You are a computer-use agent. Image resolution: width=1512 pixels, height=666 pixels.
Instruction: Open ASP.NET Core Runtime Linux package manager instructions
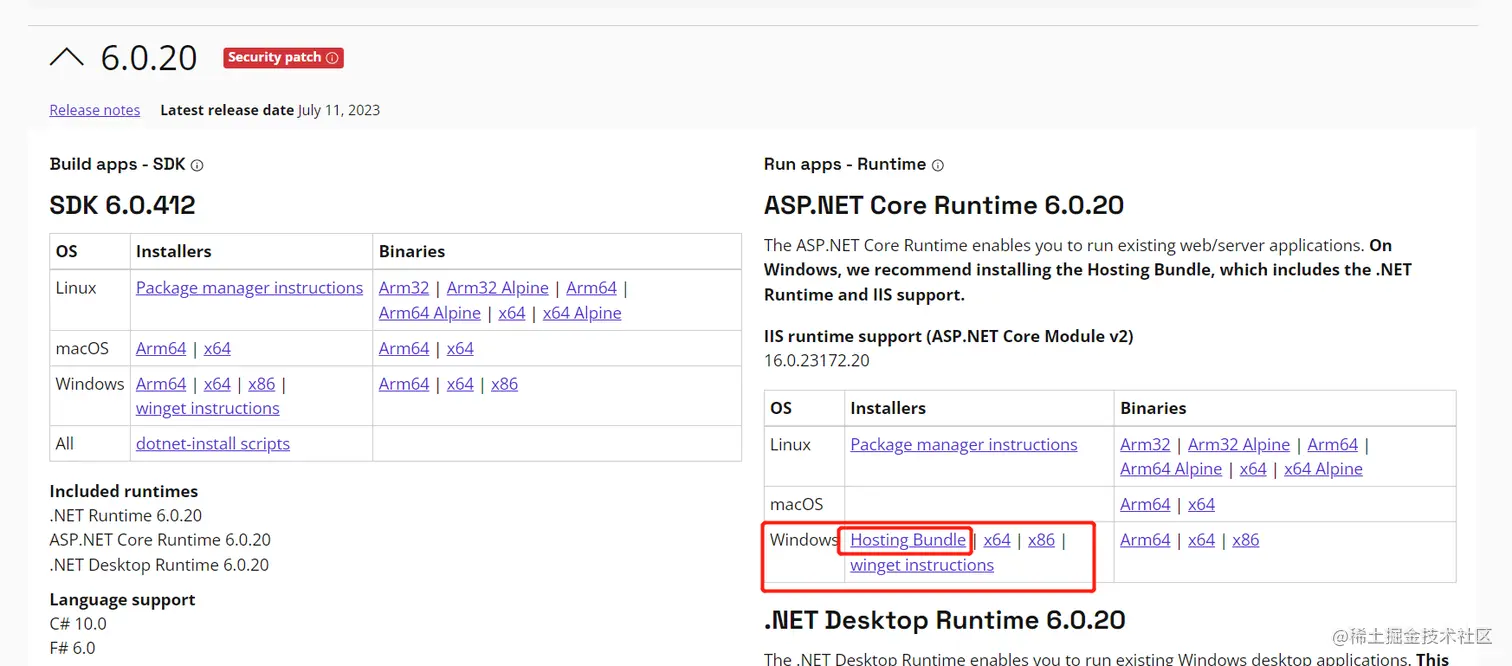pyautogui.click(x=963, y=445)
